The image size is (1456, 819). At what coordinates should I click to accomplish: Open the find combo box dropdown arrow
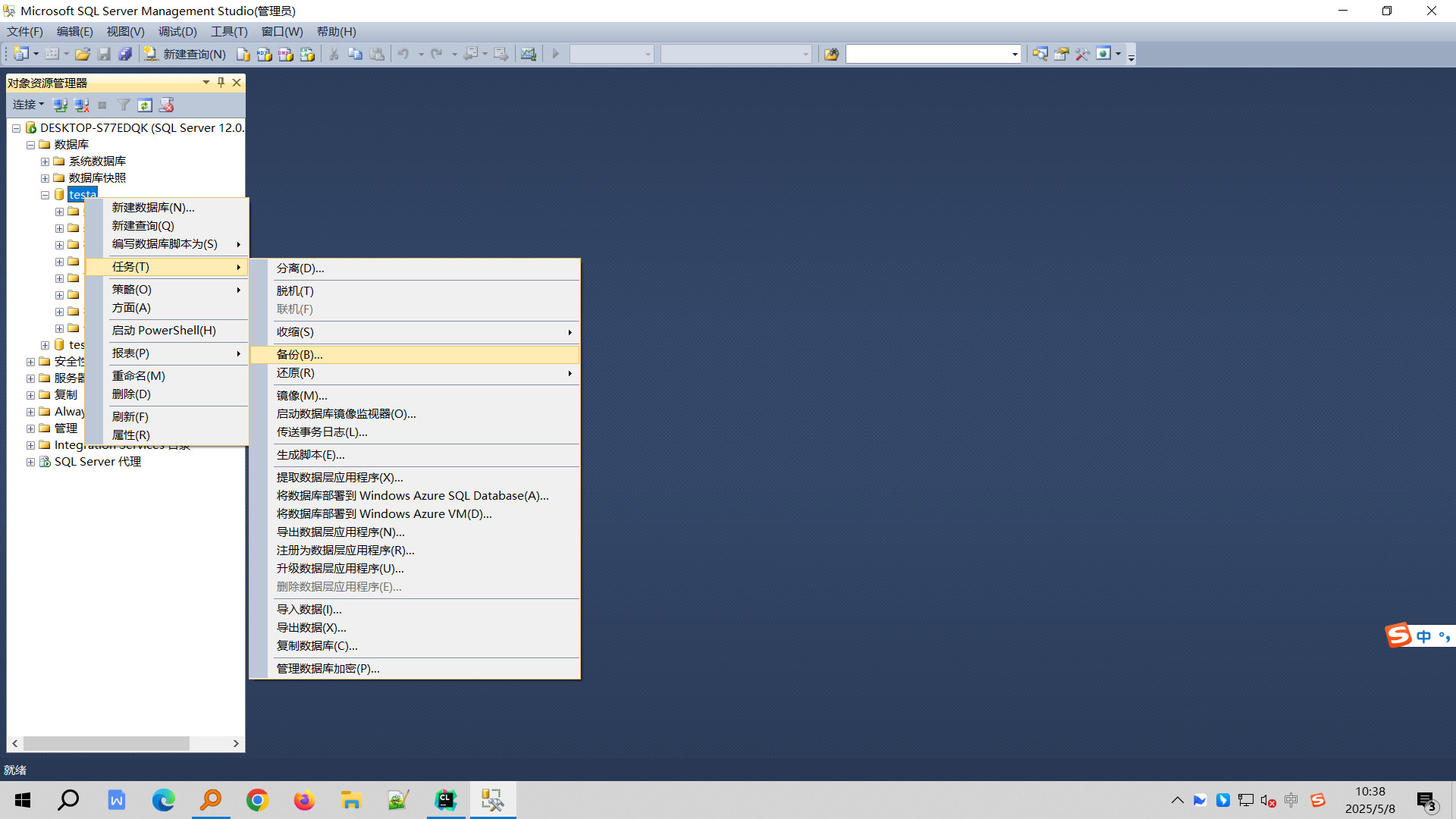tap(1015, 54)
